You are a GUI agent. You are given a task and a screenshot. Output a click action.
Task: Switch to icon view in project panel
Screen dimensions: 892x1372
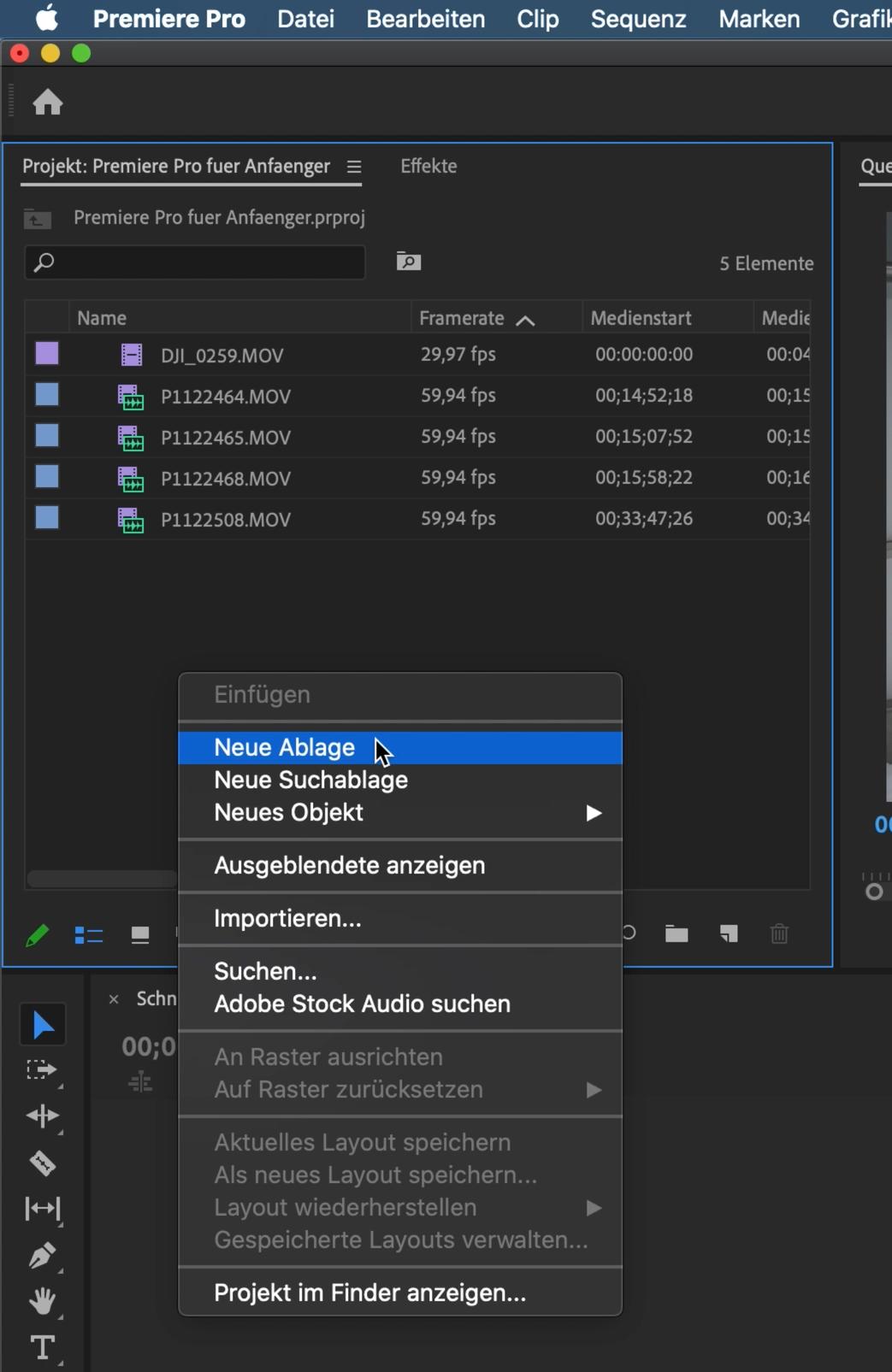[x=140, y=935]
